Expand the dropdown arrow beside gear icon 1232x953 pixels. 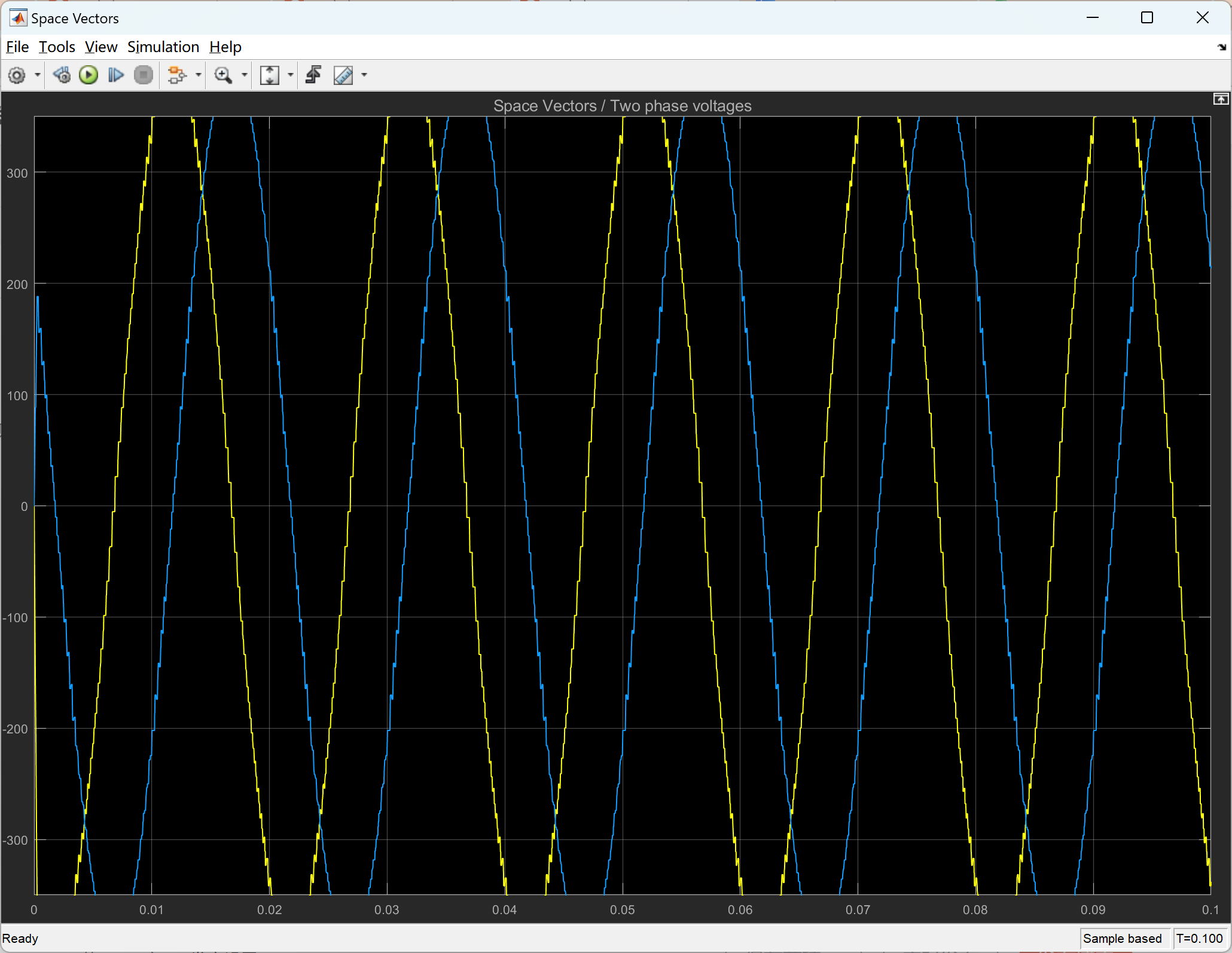(38, 75)
